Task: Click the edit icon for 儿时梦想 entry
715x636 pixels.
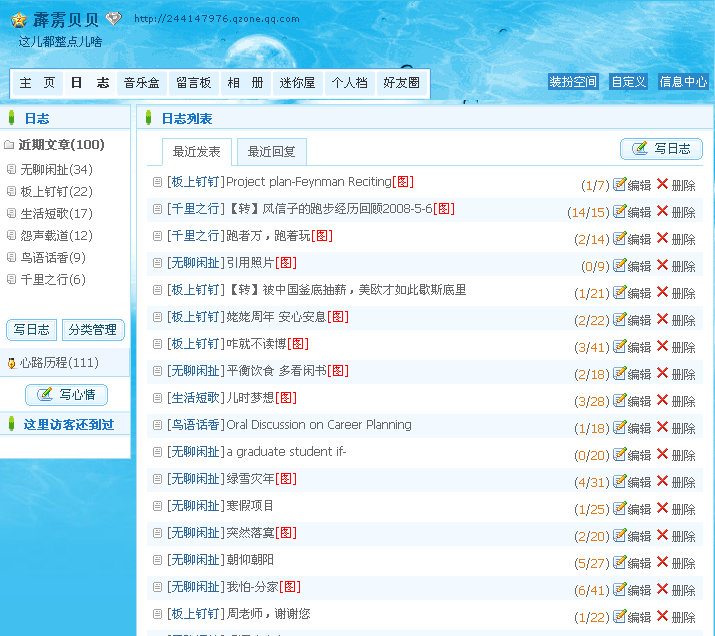Action: tap(619, 400)
